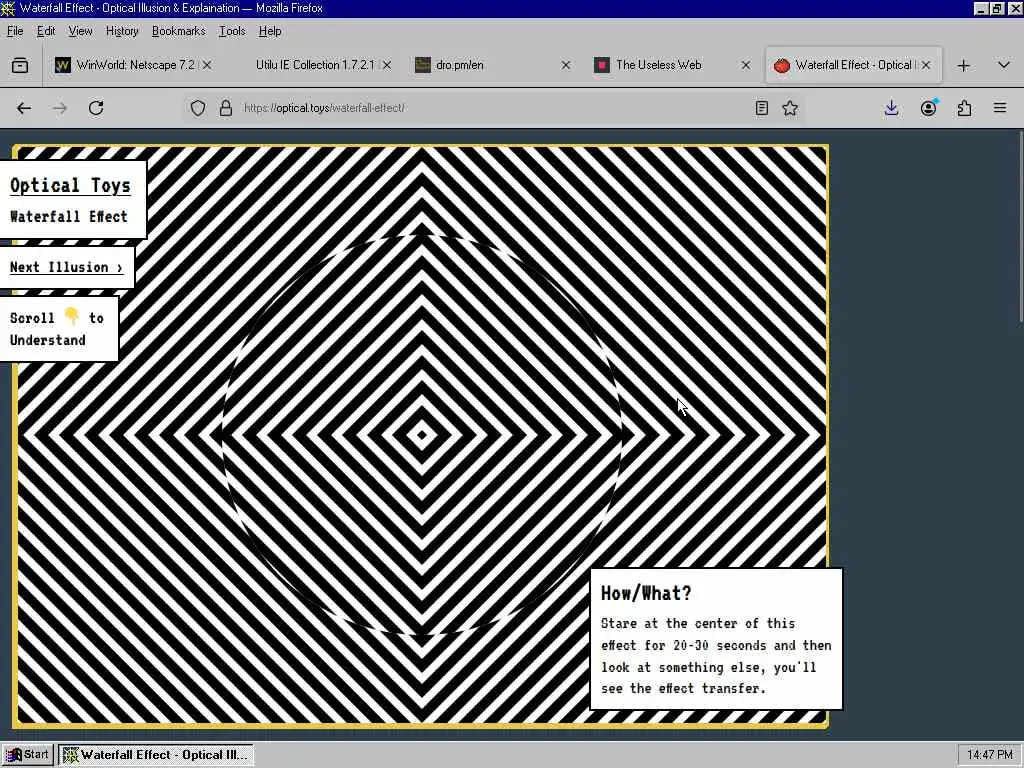The image size is (1024, 768).
Task: Click the 14:47 PM taskbar clock
Action: pyautogui.click(x=989, y=755)
